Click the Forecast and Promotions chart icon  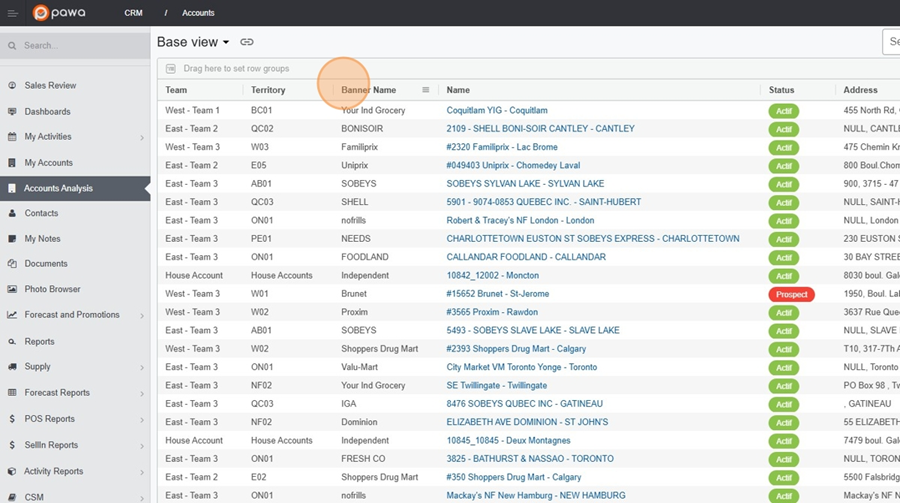coord(12,315)
